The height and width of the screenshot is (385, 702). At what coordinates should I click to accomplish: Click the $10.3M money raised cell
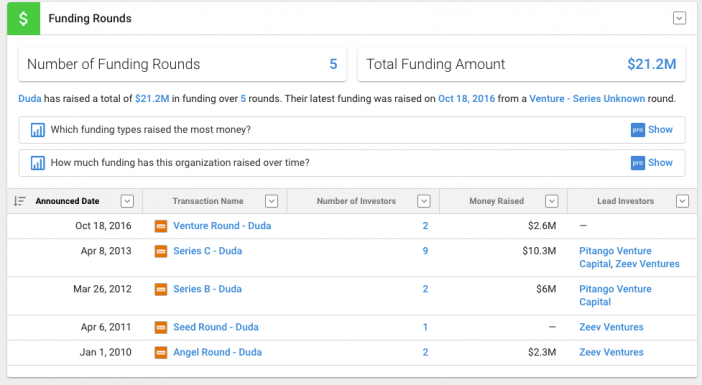point(539,251)
